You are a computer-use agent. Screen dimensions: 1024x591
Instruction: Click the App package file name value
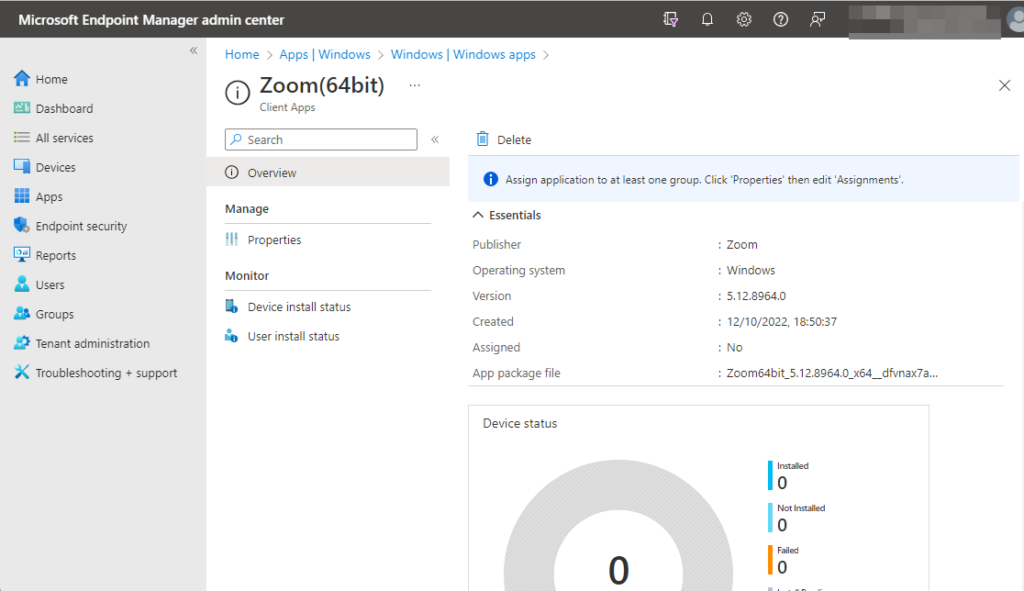click(x=832, y=373)
